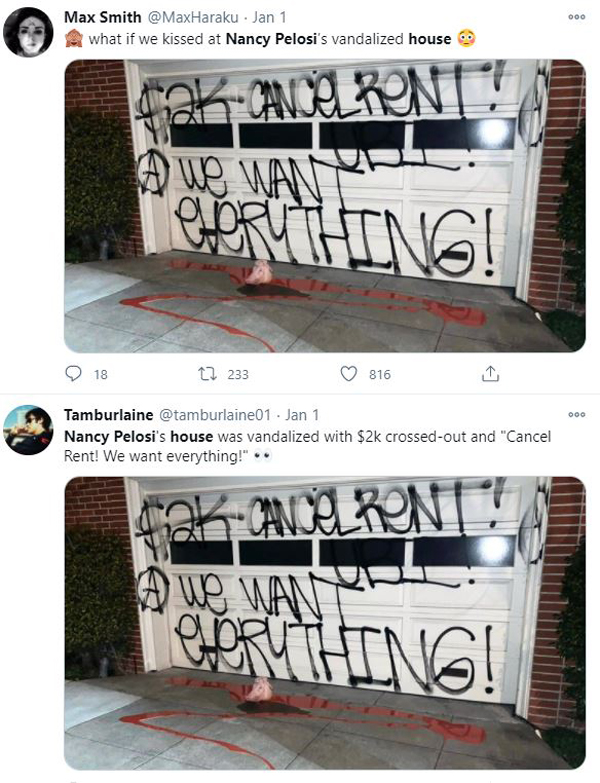
Task: Open the @MaxHaraku handle
Action: point(192,17)
